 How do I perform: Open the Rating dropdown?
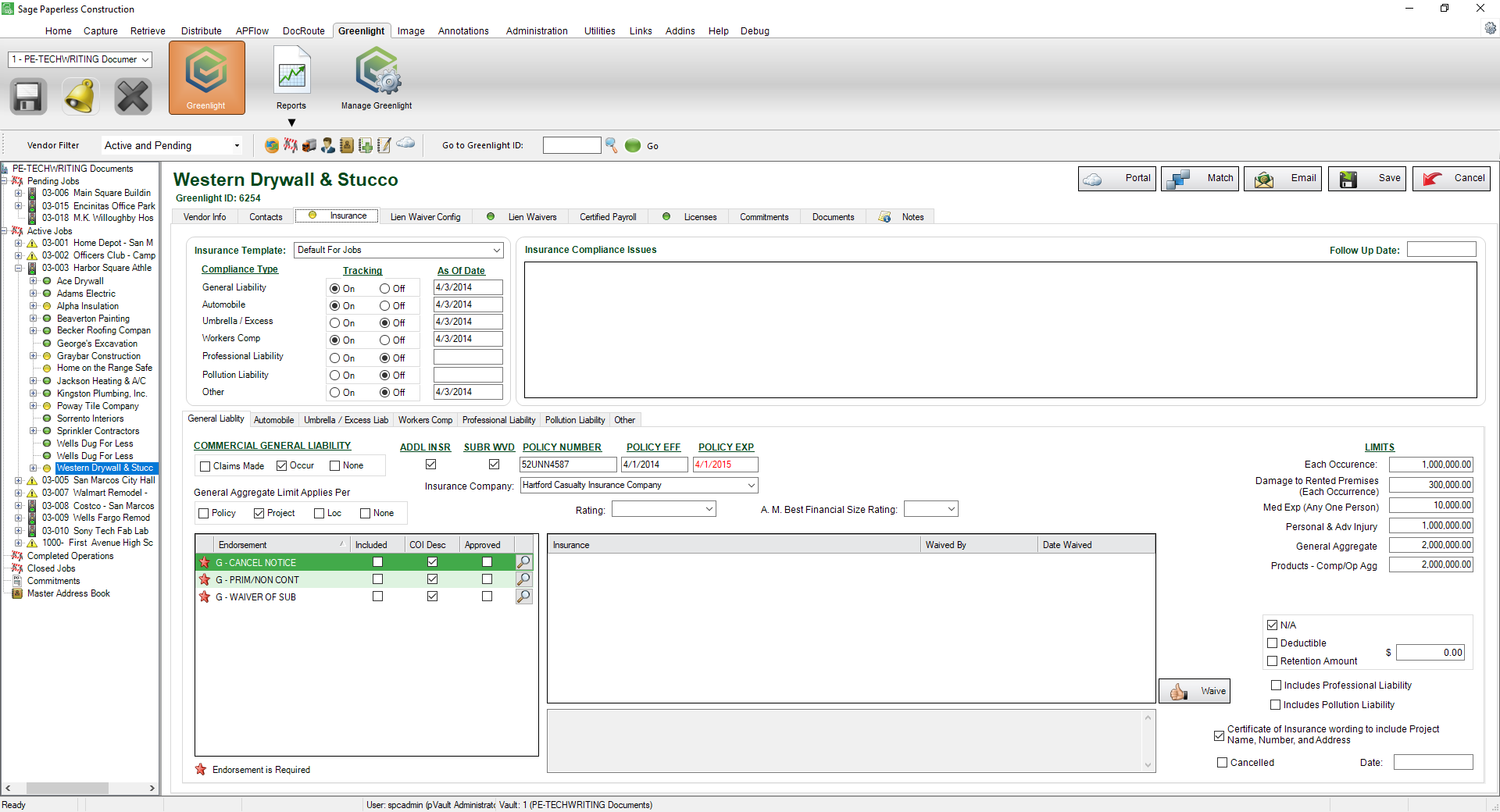click(709, 509)
